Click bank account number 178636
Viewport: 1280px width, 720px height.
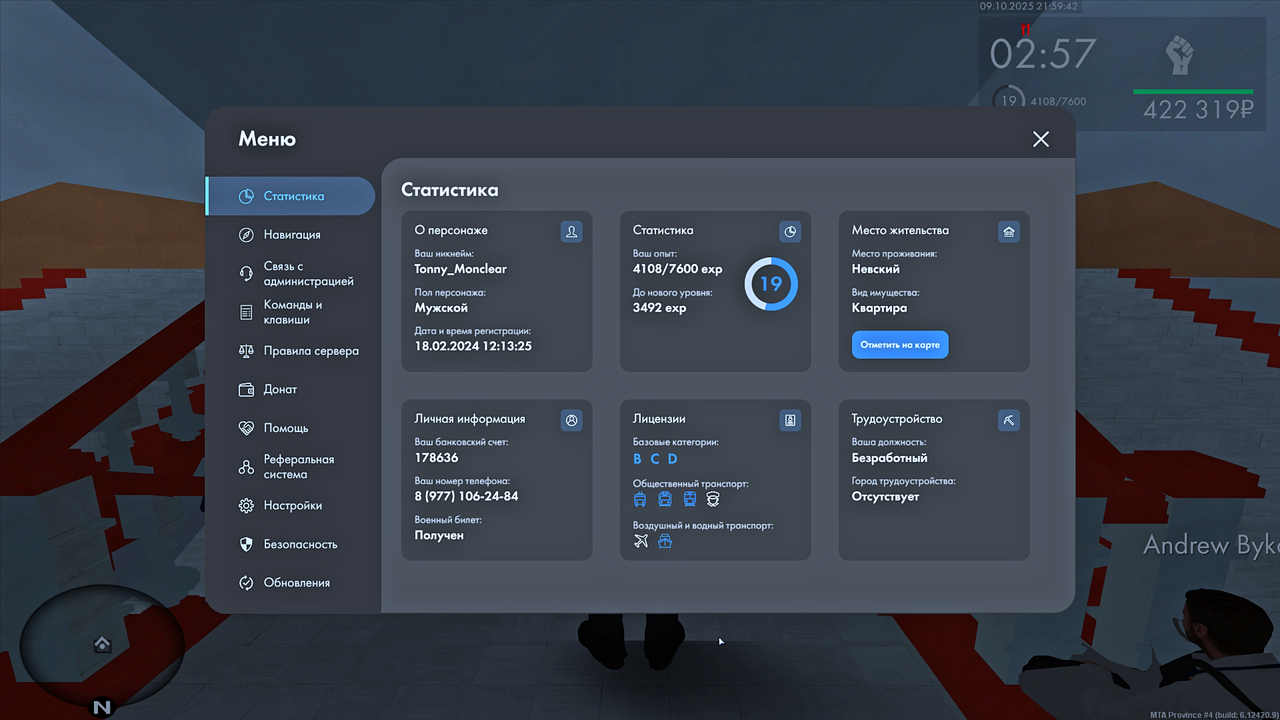pos(437,458)
